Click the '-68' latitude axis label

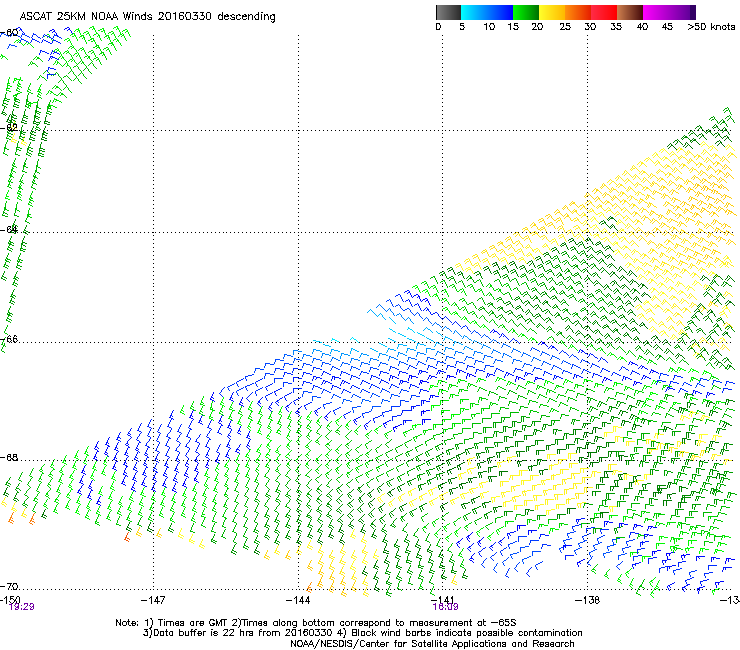coord(9,457)
